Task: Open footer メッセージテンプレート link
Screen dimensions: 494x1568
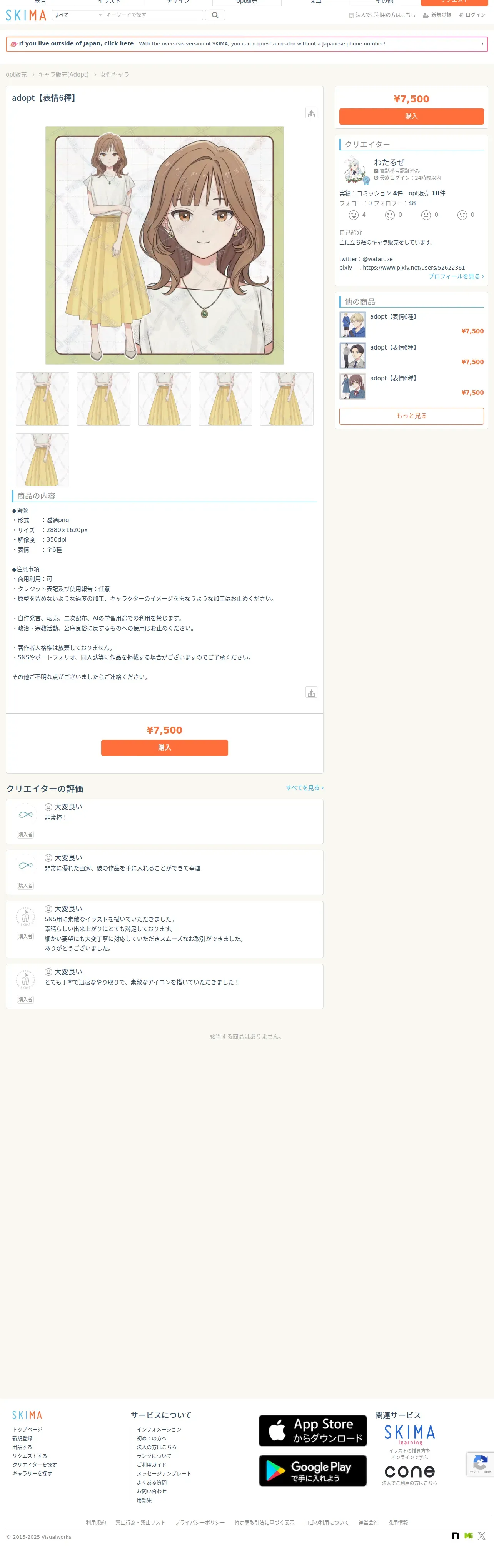Action: [164, 1474]
